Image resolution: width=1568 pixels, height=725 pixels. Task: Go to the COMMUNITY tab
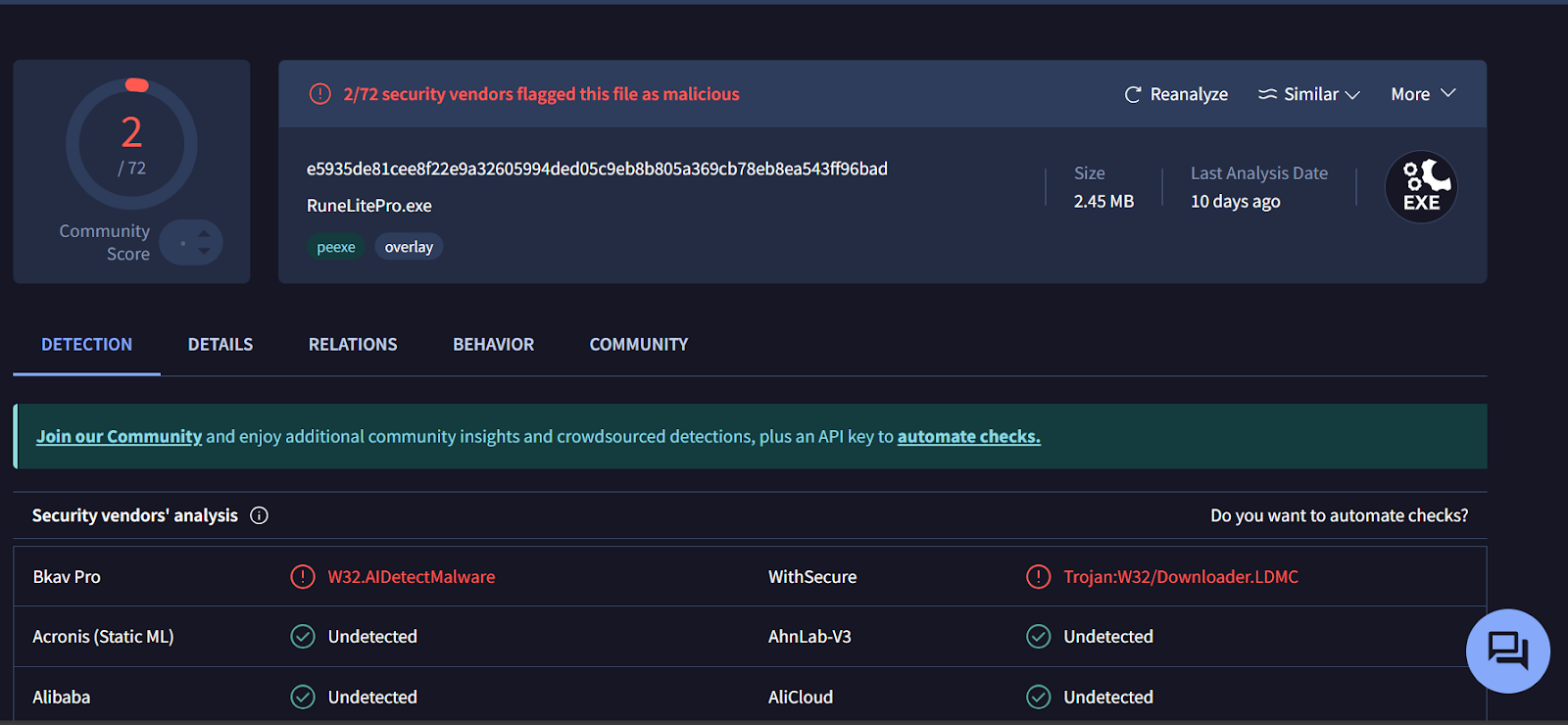pyautogui.click(x=639, y=345)
